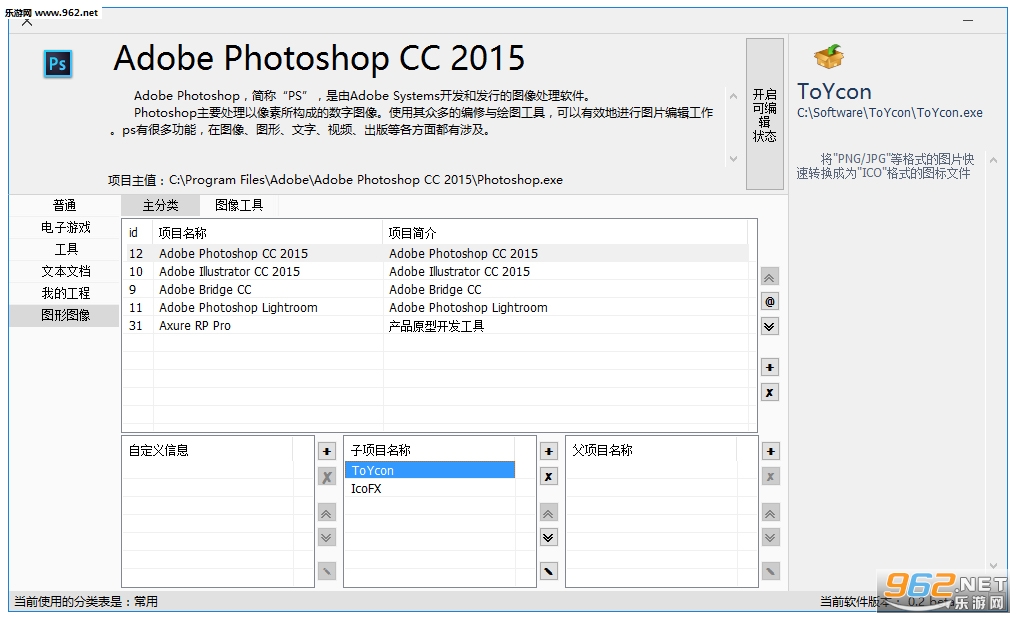Screen dimensions: 1016x619
Task: Toggle 开启可编辑状态 editing mode
Action: [765, 114]
